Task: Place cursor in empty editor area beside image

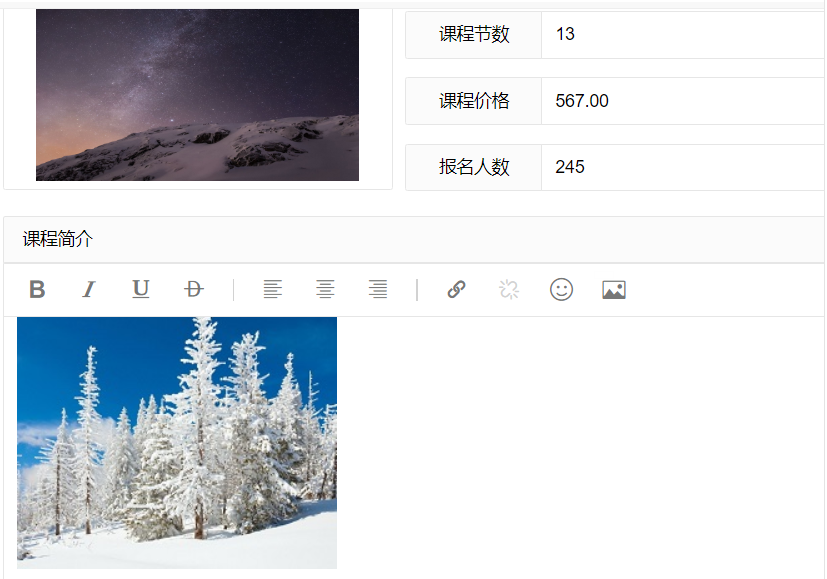Action: [578, 443]
